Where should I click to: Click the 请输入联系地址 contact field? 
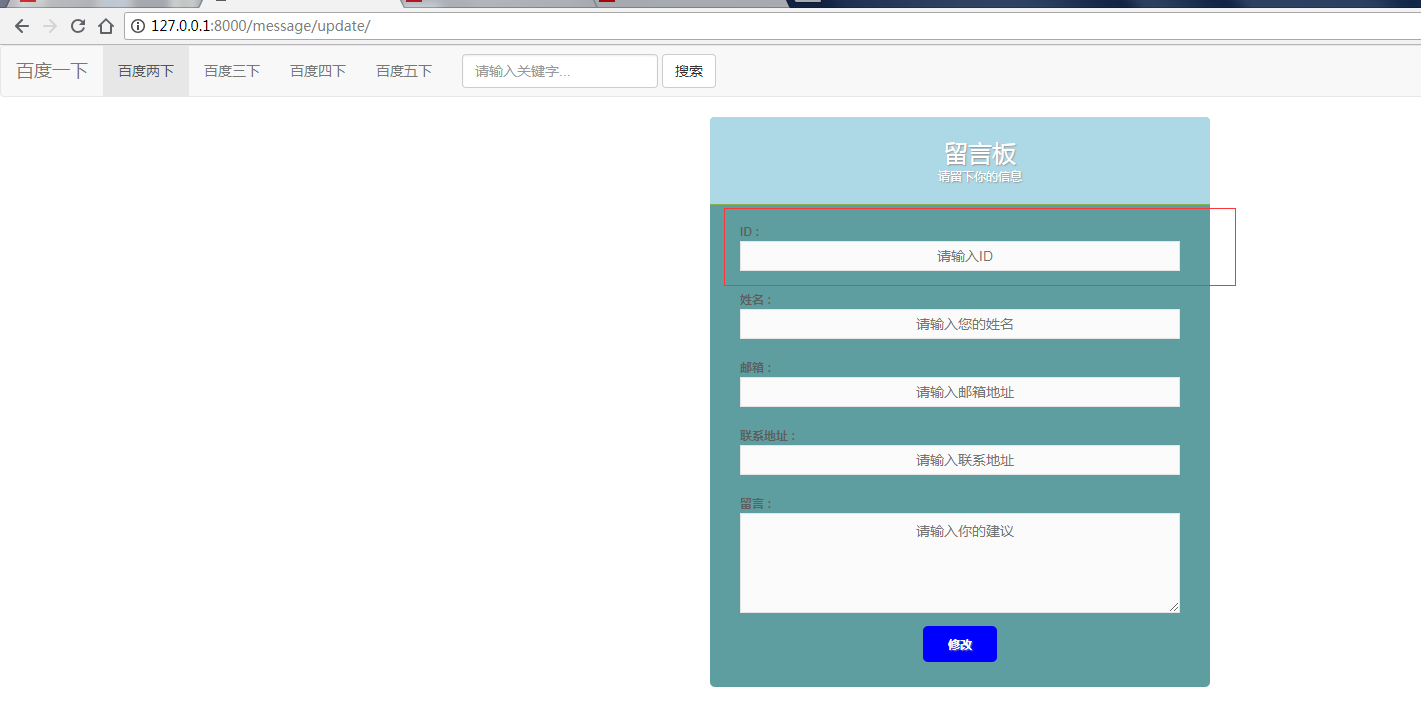pyautogui.click(x=959, y=460)
